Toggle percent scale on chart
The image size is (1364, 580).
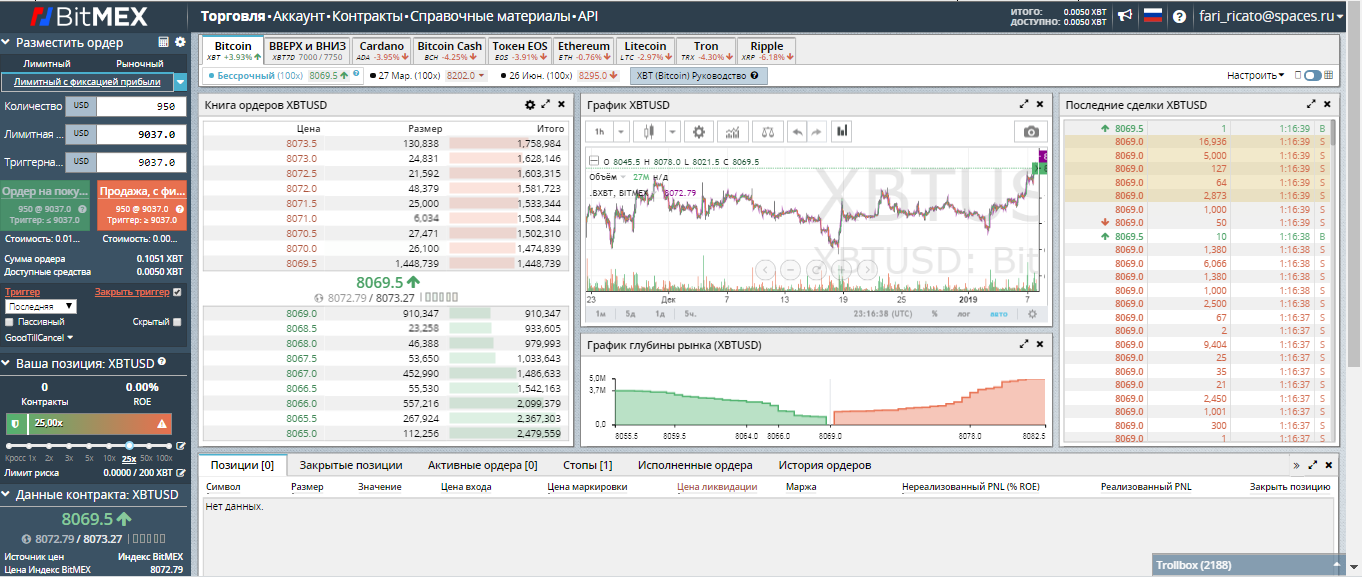click(x=935, y=314)
